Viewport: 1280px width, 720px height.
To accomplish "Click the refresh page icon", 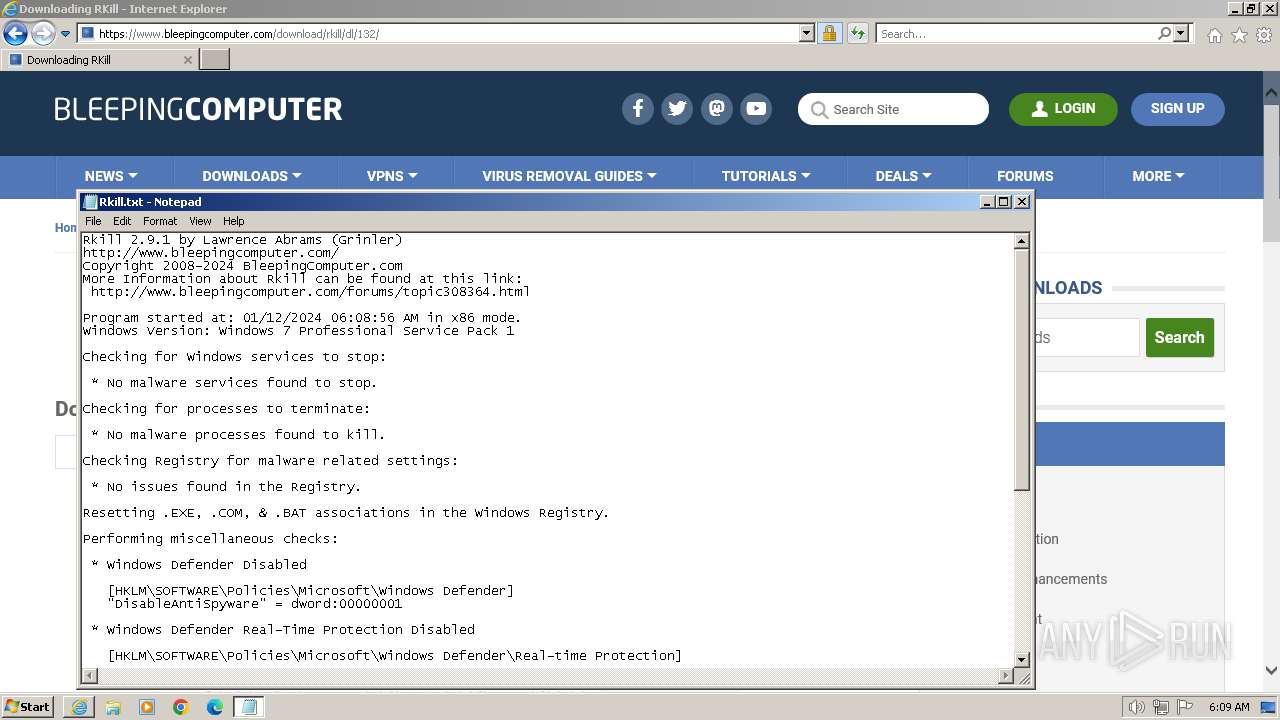I will click(x=857, y=34).
